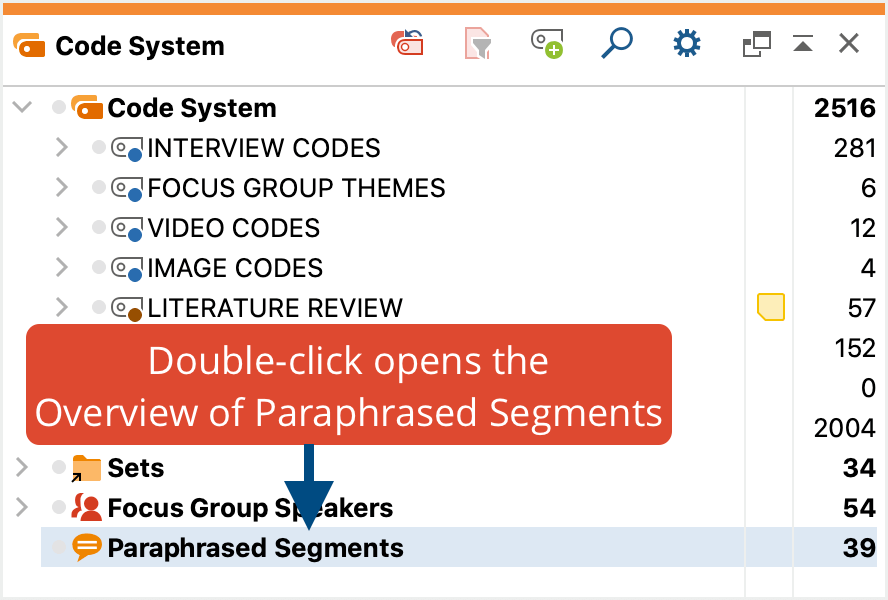Click the total count 2516
Screen dimensions: 888x600
tap(845, 108)
